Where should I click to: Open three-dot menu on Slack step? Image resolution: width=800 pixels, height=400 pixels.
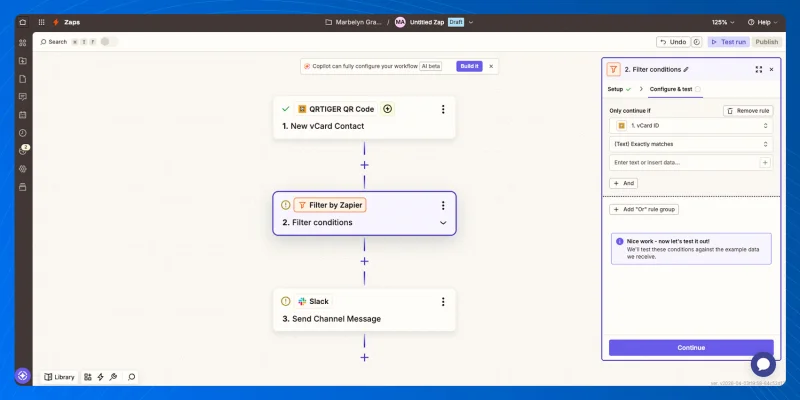pyautogui.click(x=443, y=302)
